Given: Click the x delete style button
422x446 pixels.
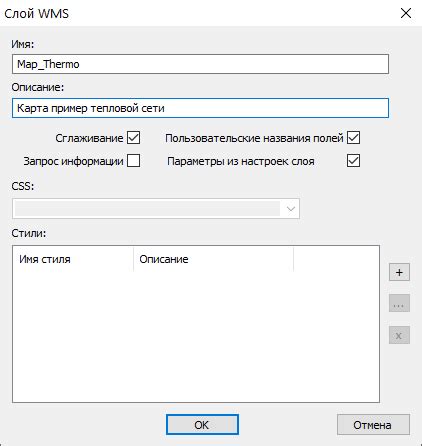Looking at the screenshot, I should 399,335.
